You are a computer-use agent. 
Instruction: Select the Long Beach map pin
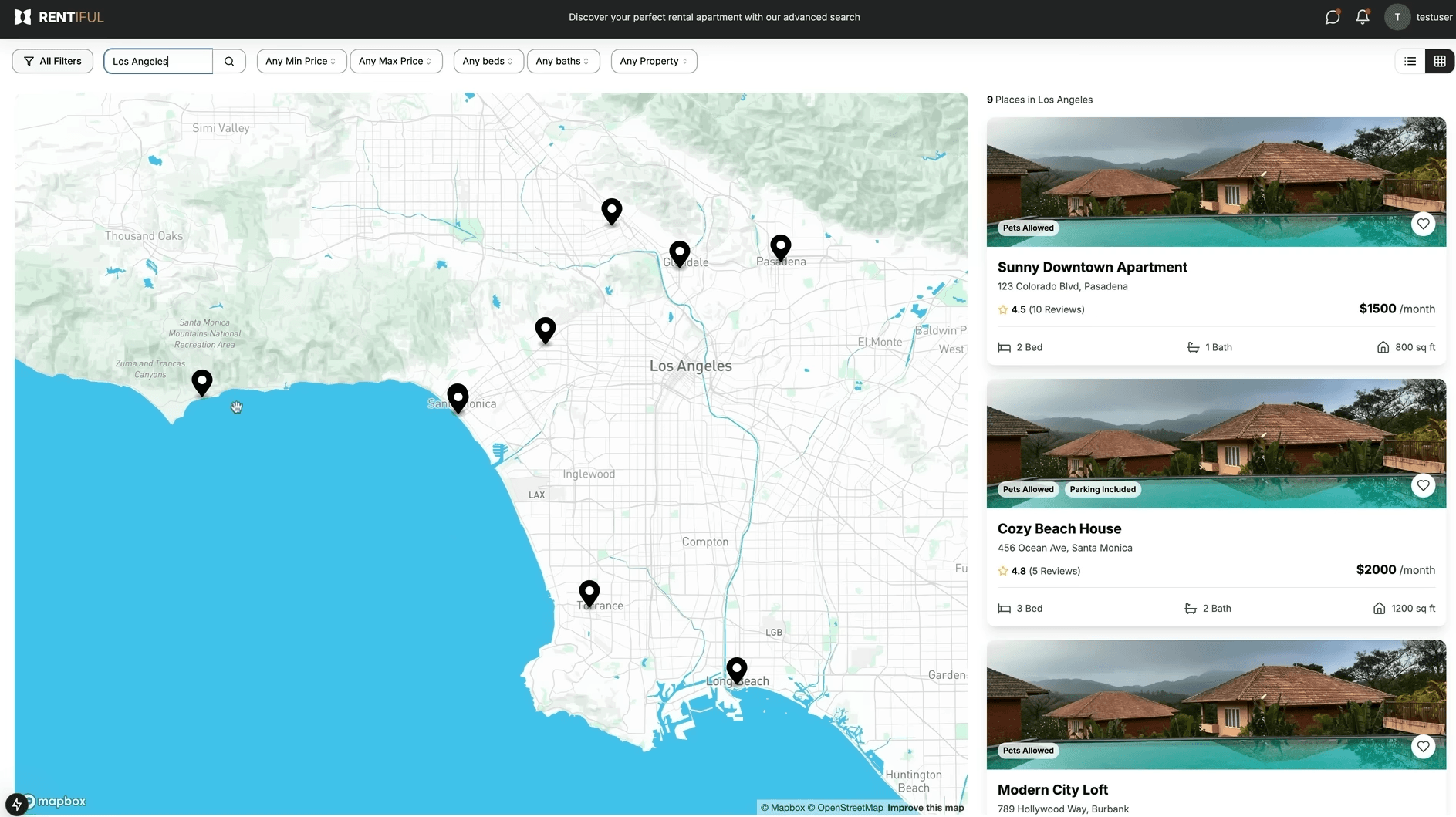click(x=737, y=670)
